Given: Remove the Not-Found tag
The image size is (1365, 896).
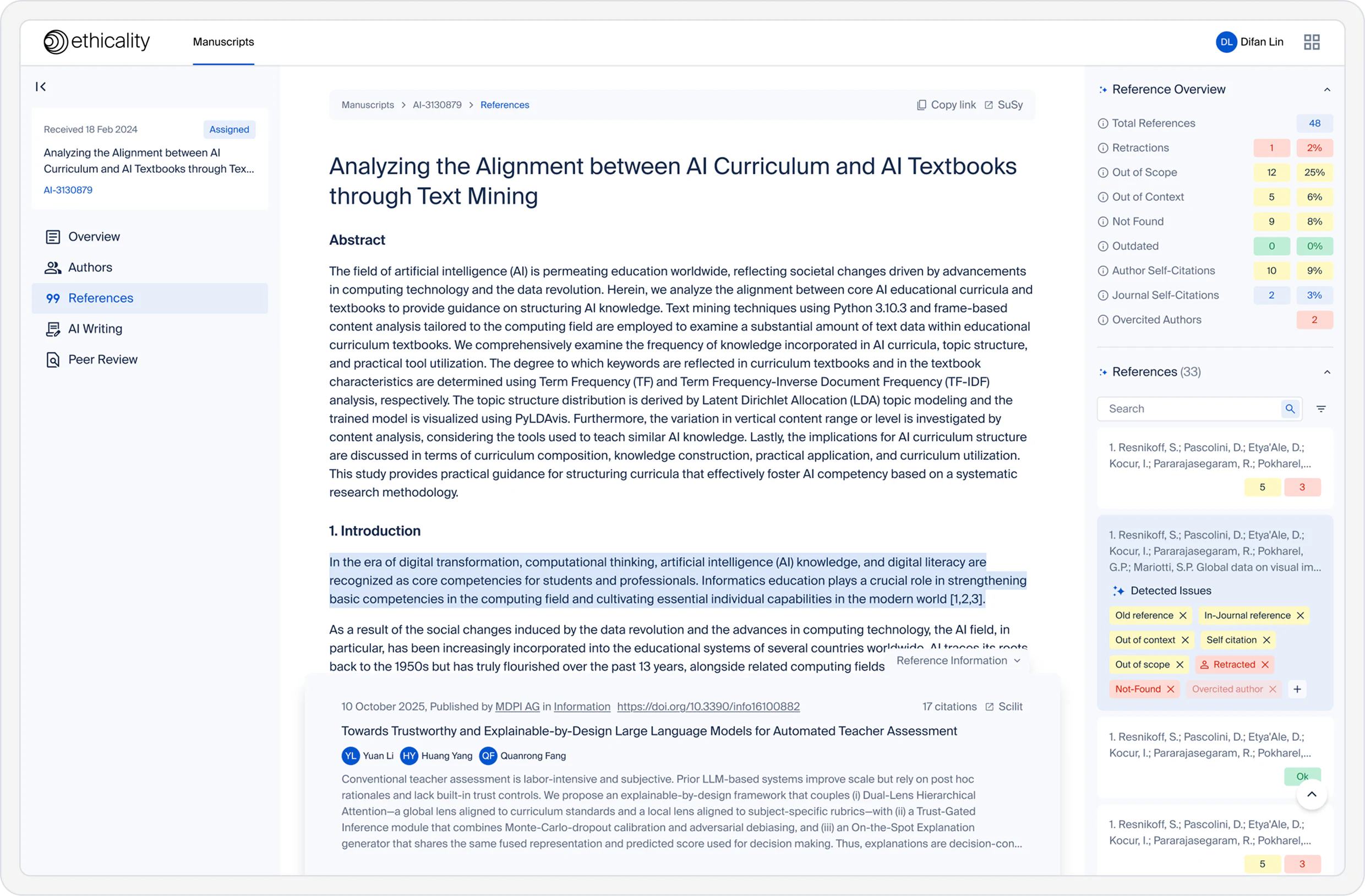Looking at the screenshot, I should pyautogui.click(x=1171, y=690).
